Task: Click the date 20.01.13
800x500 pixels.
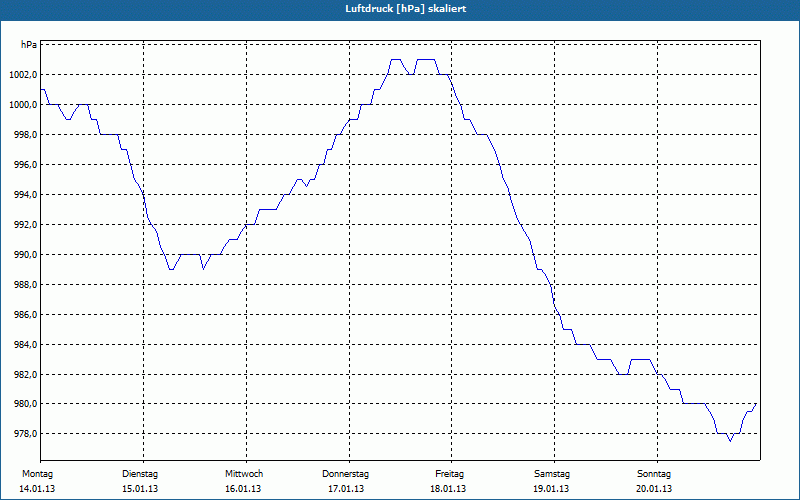Action: point(654,489)
